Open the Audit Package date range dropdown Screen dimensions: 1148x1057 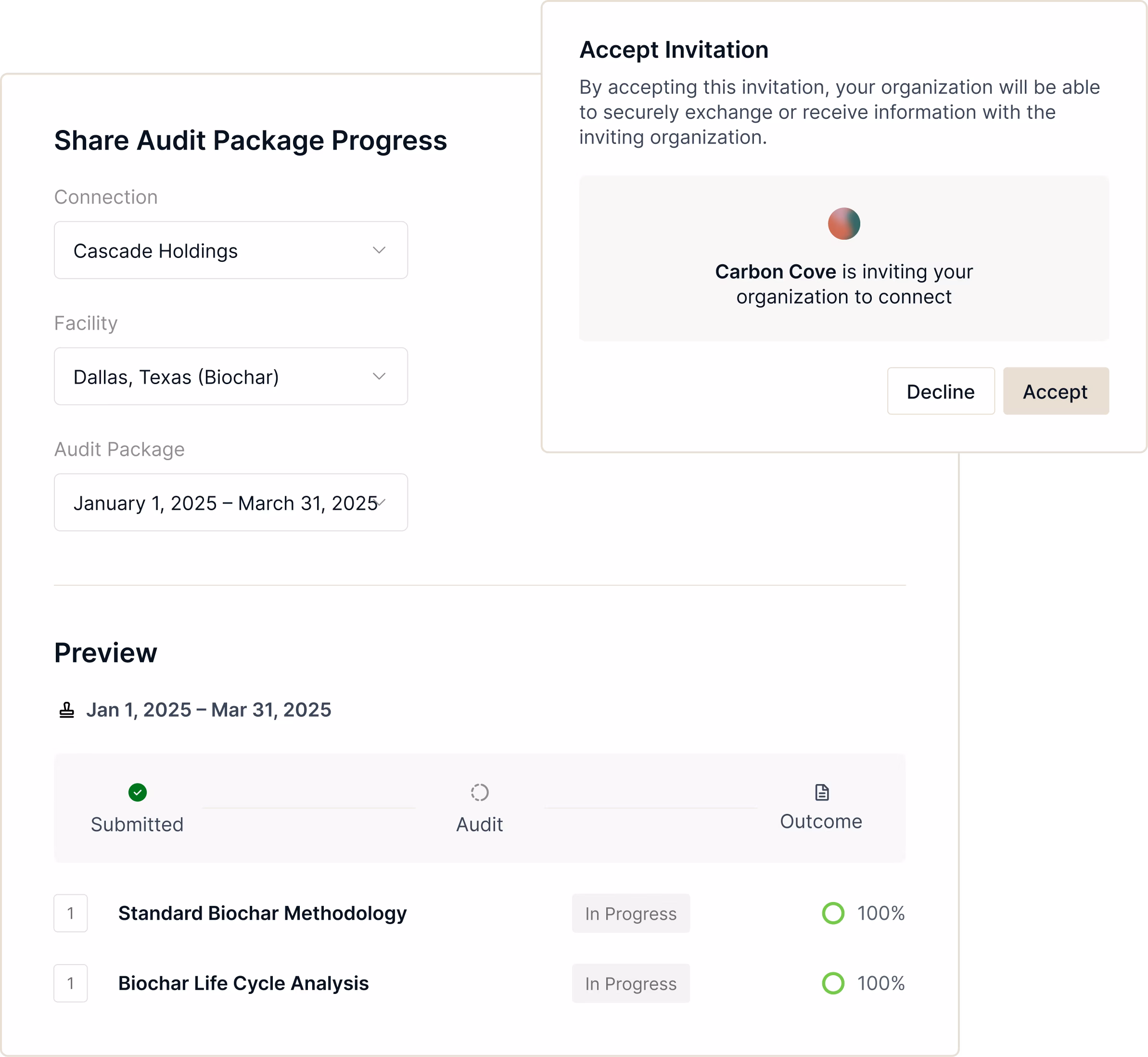231,503
